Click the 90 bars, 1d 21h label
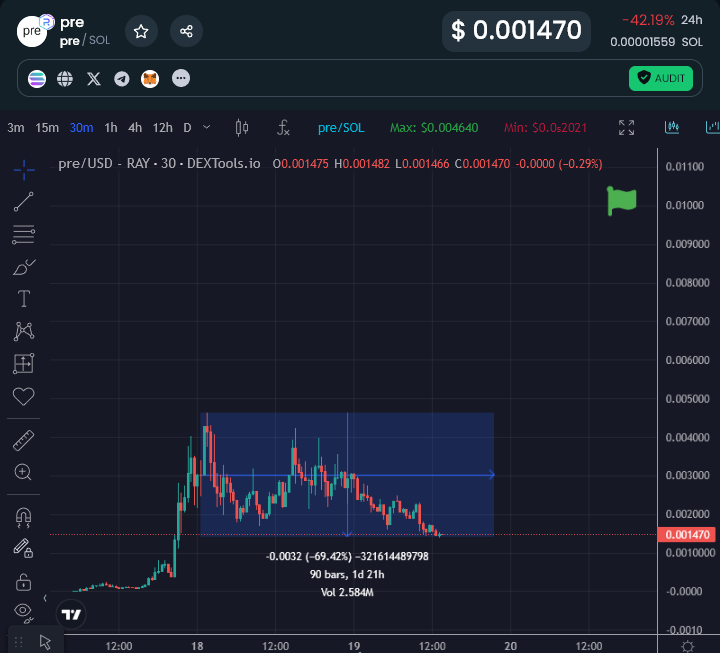This screenshot has height=653, width=720. coord(347,574)
